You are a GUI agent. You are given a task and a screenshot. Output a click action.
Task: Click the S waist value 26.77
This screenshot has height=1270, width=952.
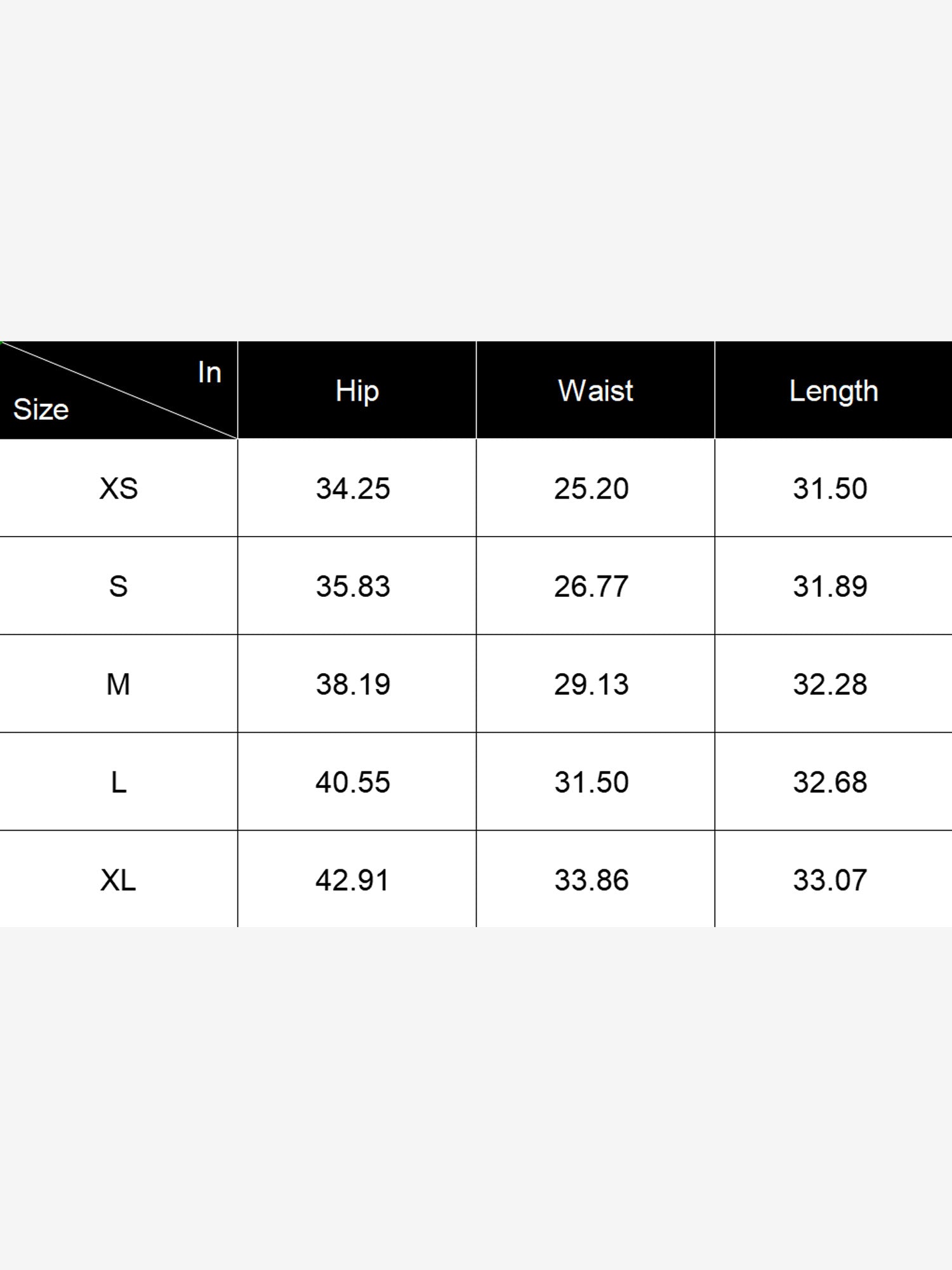click(x=591, y=586)
